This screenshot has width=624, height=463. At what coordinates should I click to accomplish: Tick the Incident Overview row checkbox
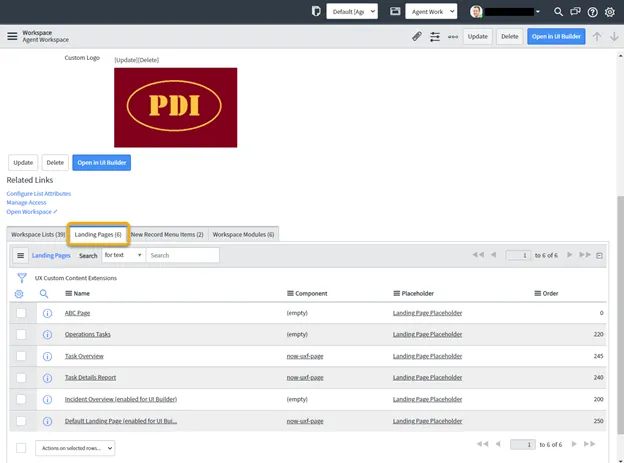click(x=21, y=398)
